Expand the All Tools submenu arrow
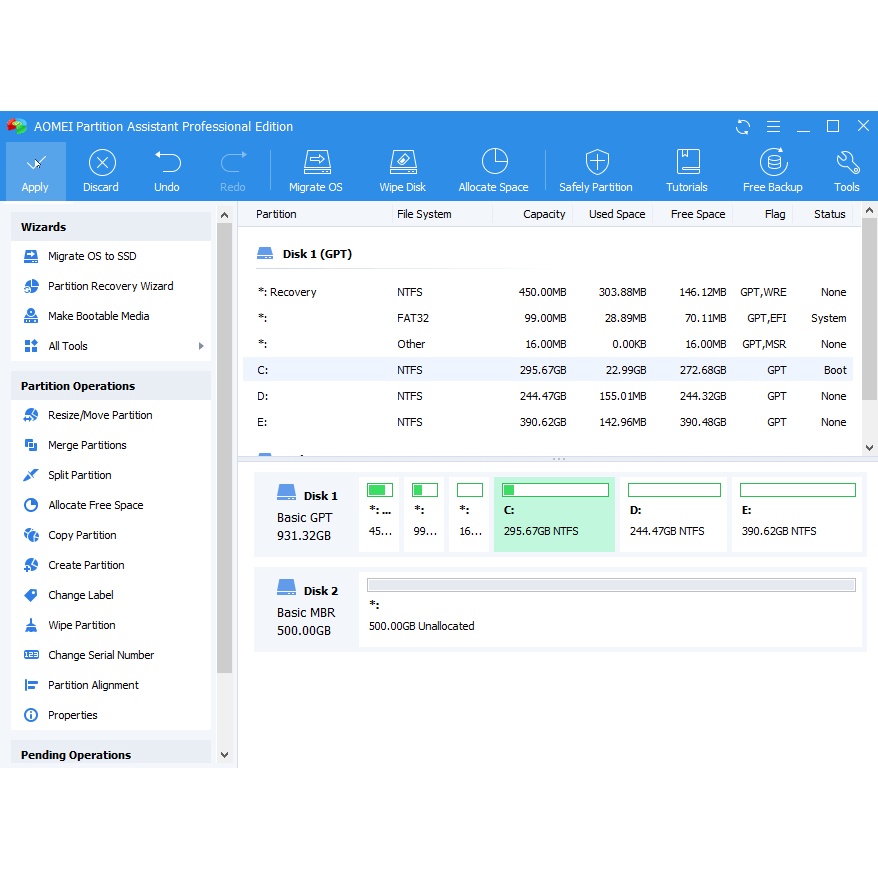The image size is (878, 878). click(201, 346)
